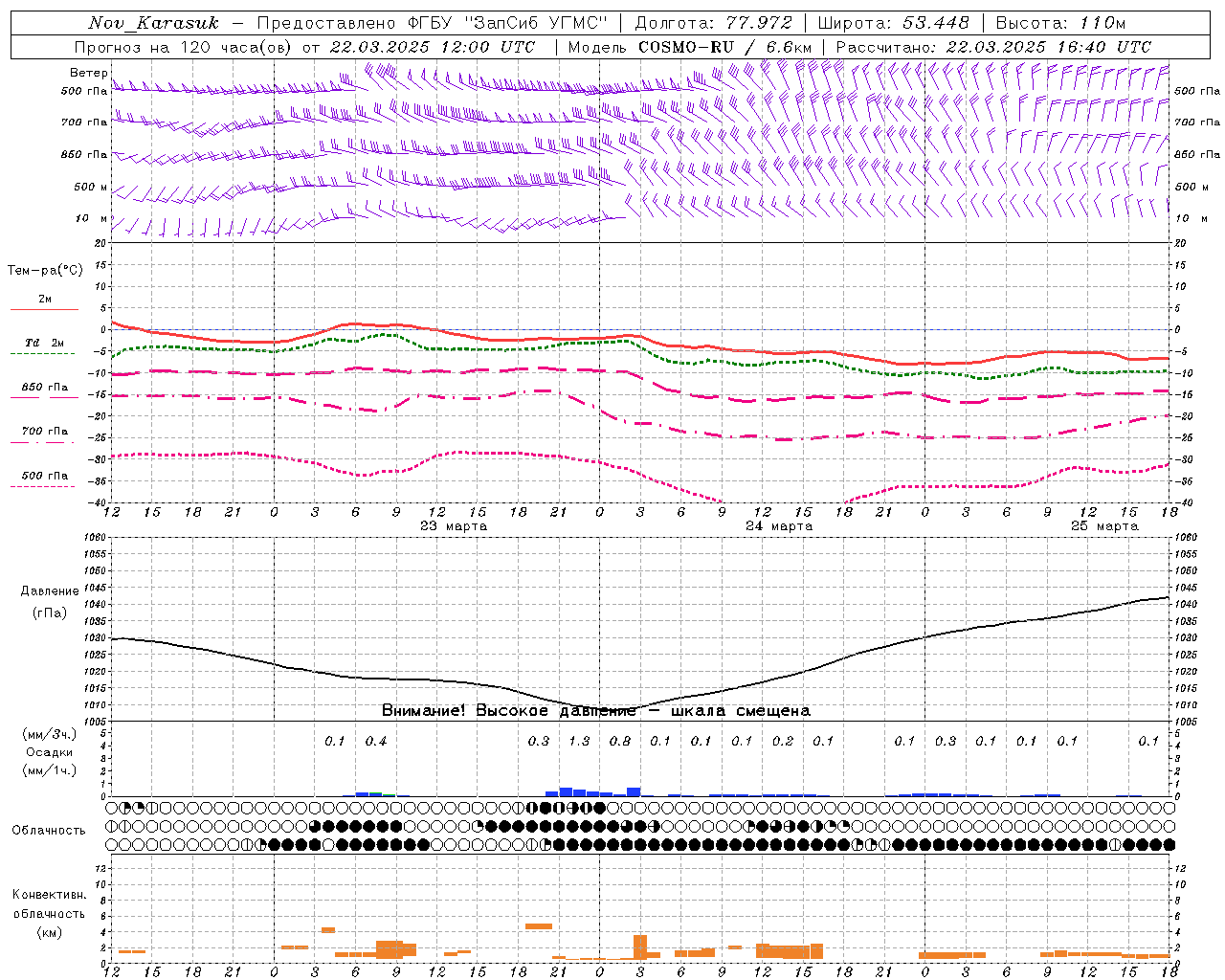Click the "25 марта" date label
The width and height of the screenshot is (1225, 980).
1104,526
